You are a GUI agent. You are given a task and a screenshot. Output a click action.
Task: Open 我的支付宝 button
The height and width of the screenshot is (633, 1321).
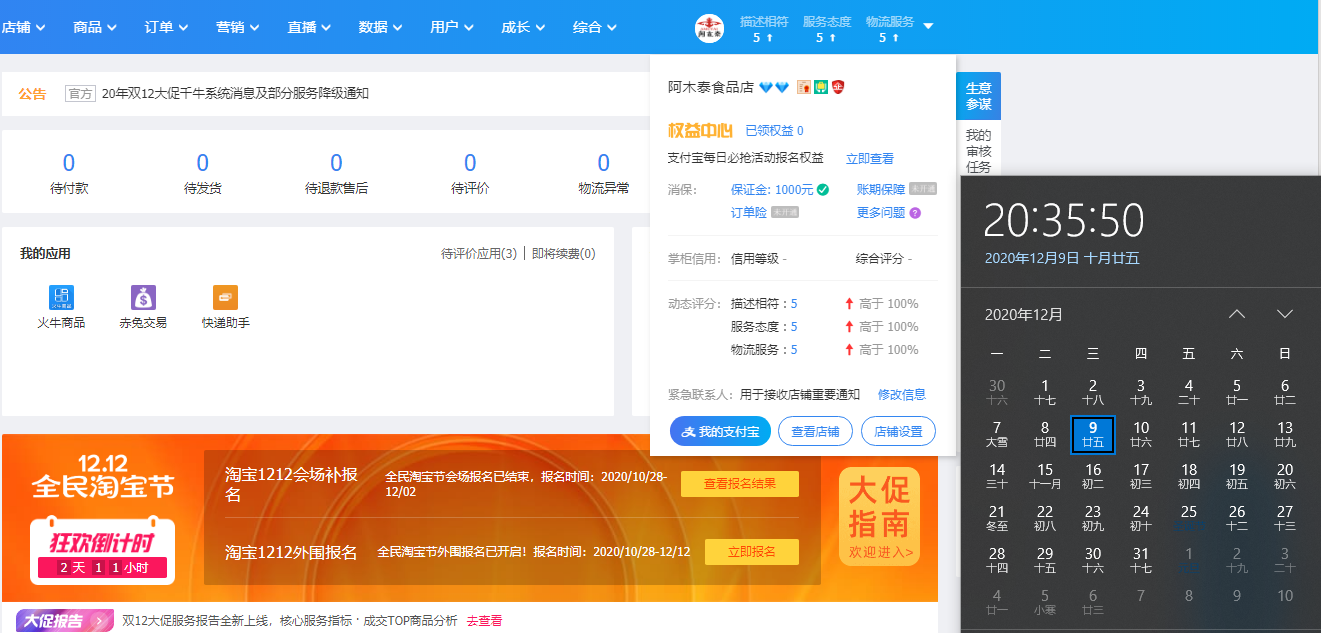(720, 431)
